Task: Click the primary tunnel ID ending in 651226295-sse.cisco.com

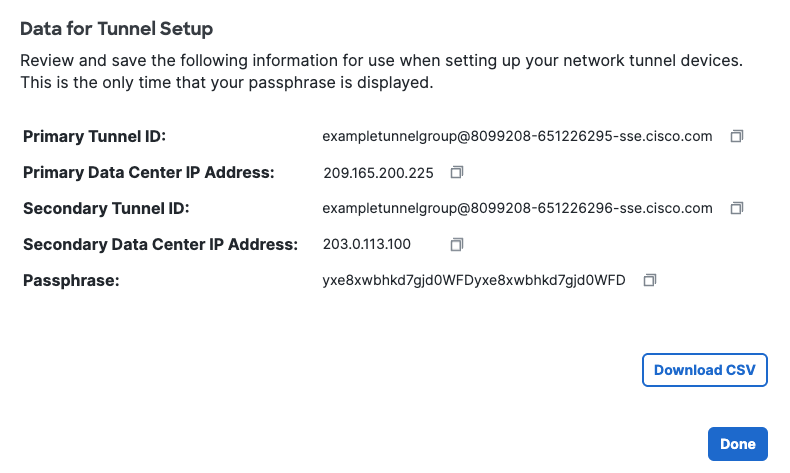Action: click(517, 136)
